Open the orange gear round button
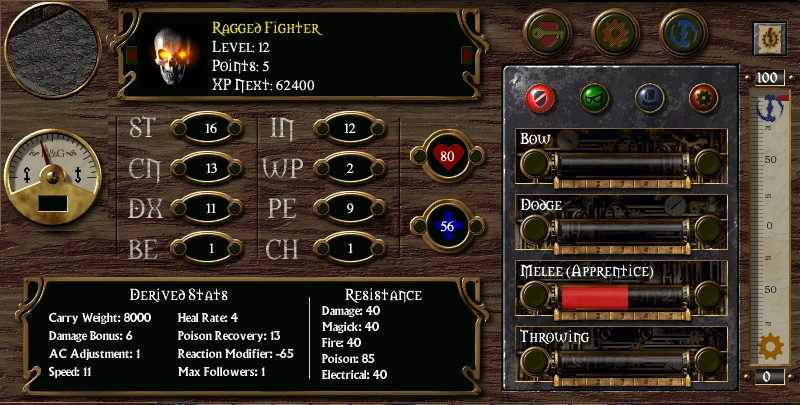 click(x=615, y=32)
